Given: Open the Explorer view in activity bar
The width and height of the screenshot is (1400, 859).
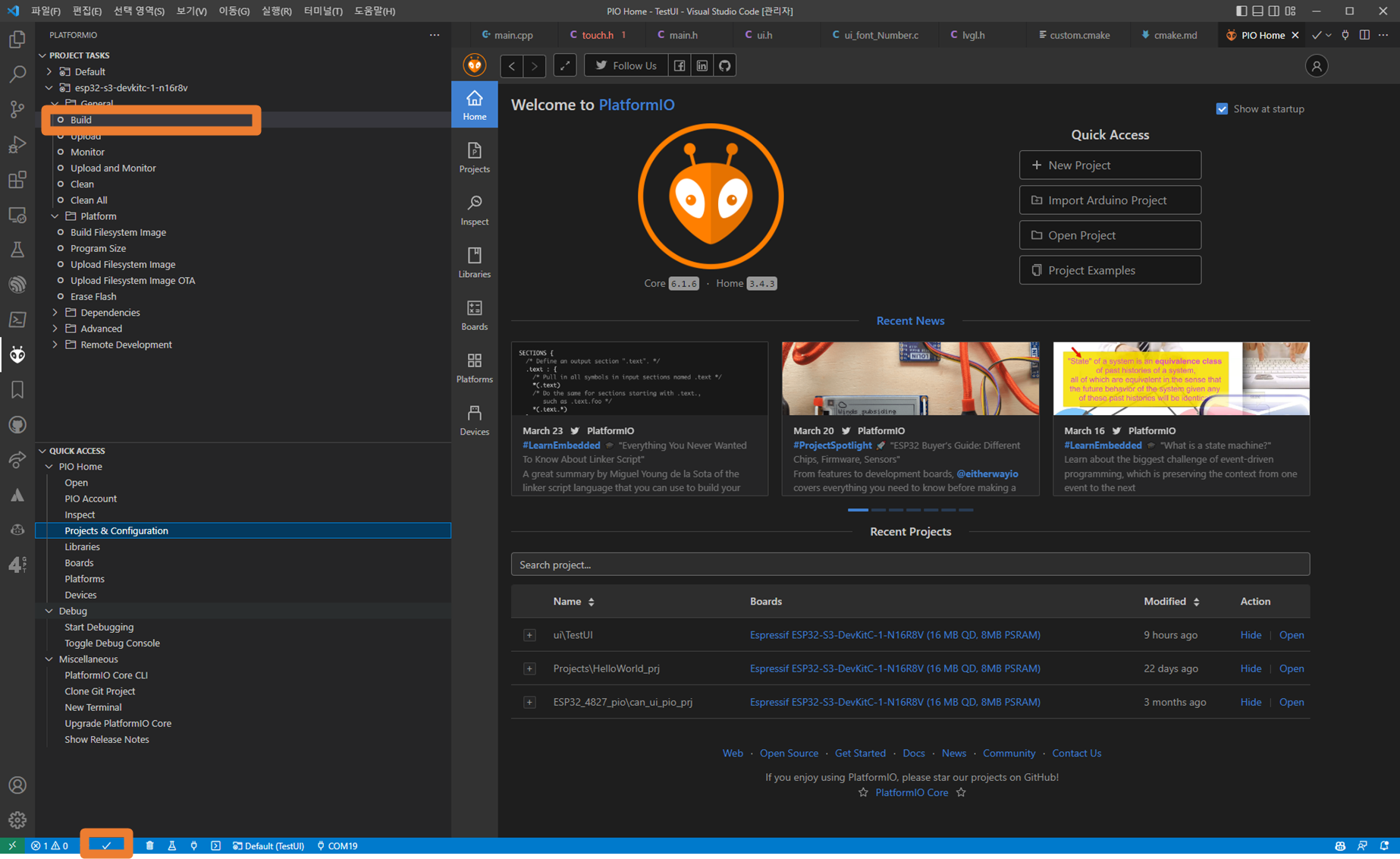Looking at the screenshot, I should tap(17, 39).
